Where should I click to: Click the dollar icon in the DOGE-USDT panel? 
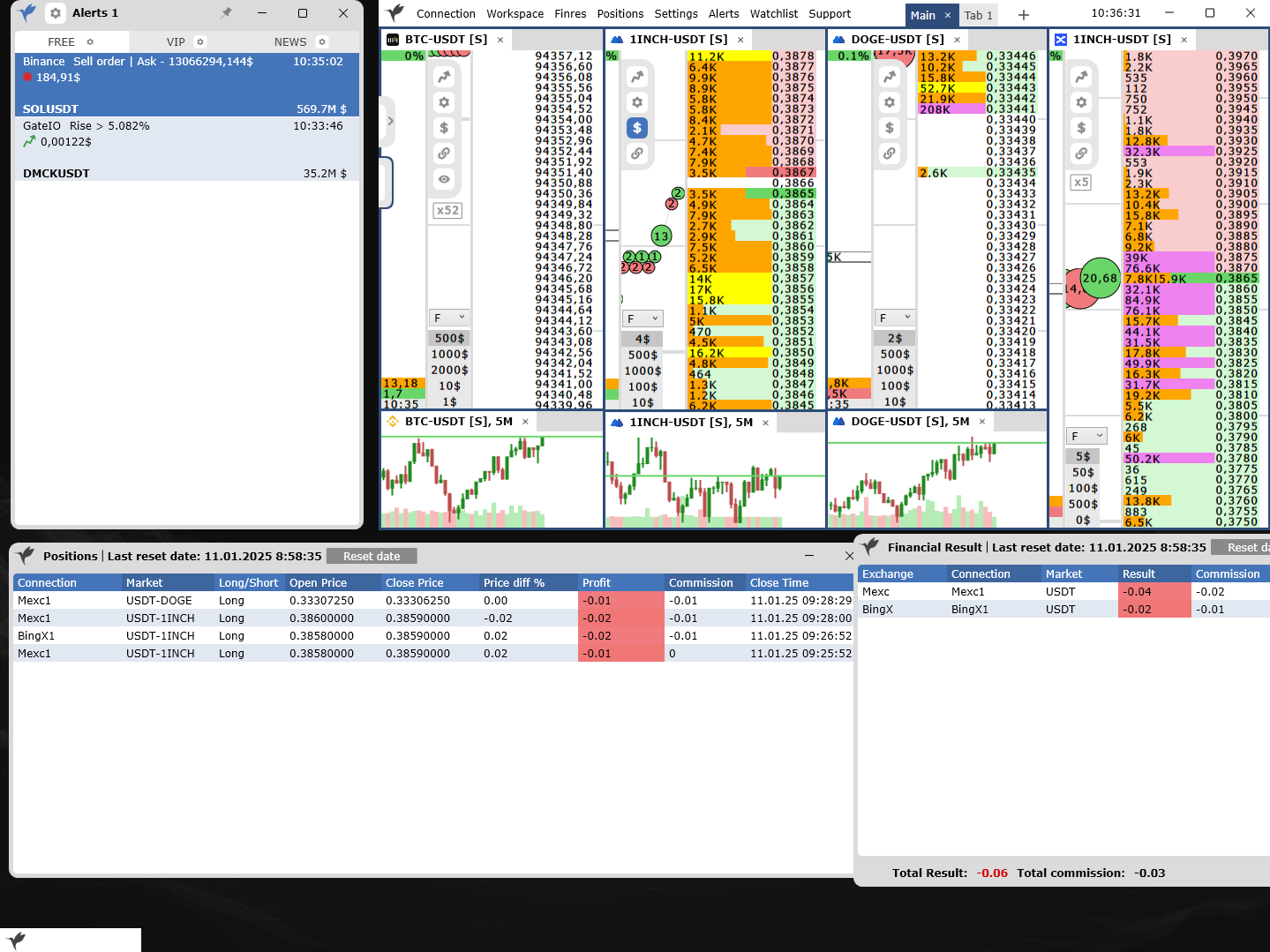pos(890,128)
